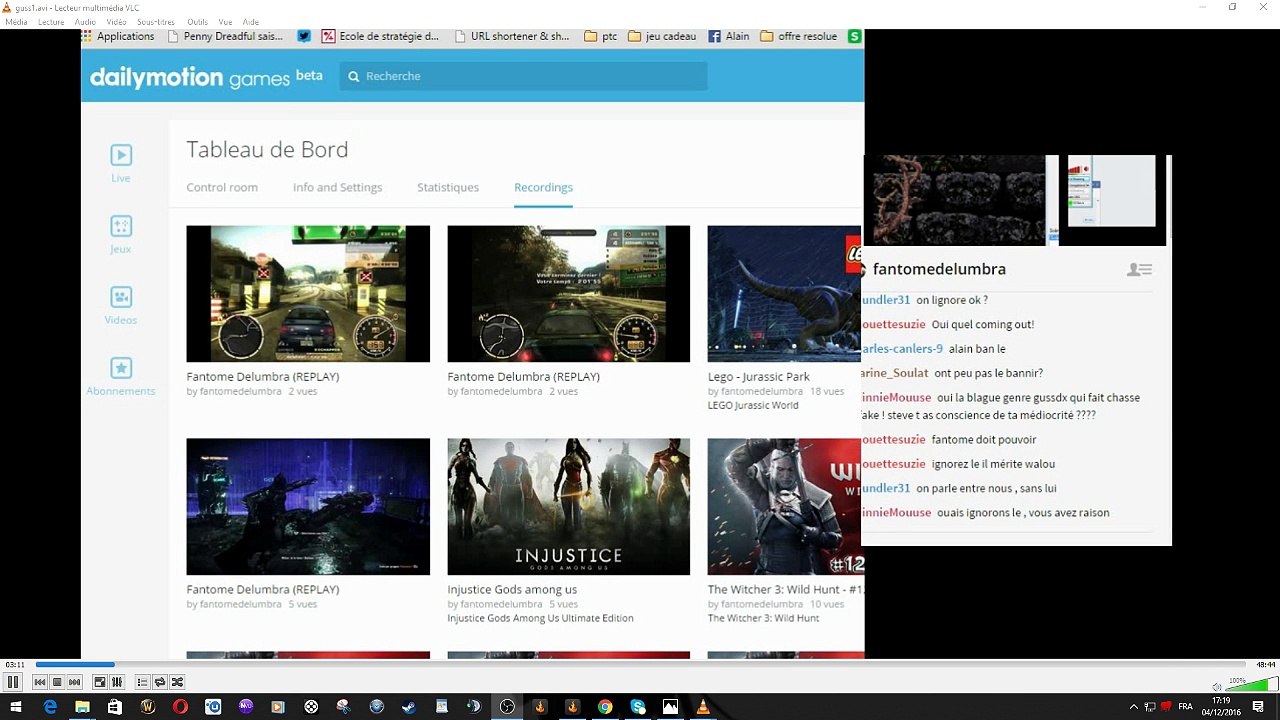Image resolution: width=1280 pixels, height=720 pixels.
Task: Click 'LEGO Jurassic World' game link
Action: click(x=753, y=405)
